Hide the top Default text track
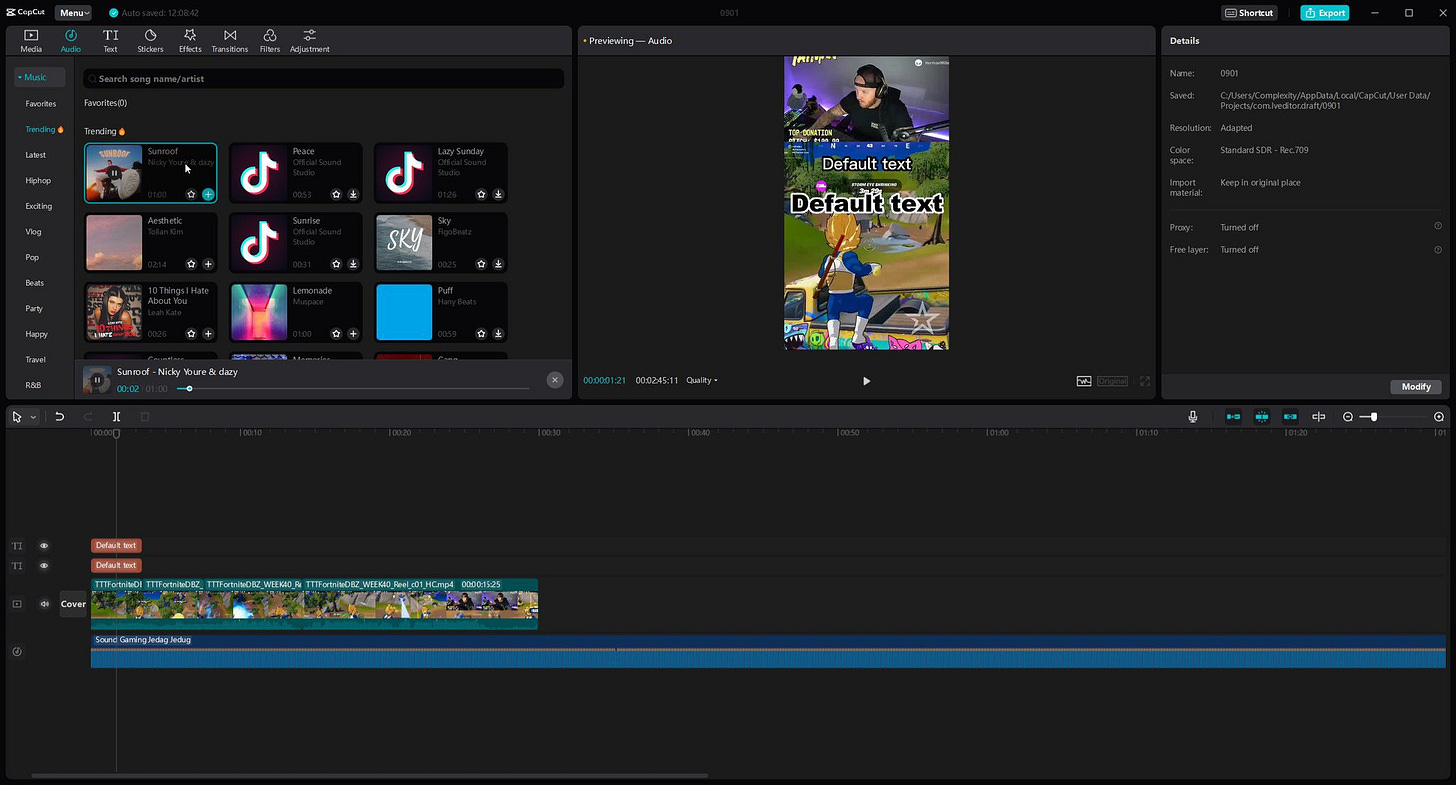The height and width of the screenshot is (785, 1456). 44,546
